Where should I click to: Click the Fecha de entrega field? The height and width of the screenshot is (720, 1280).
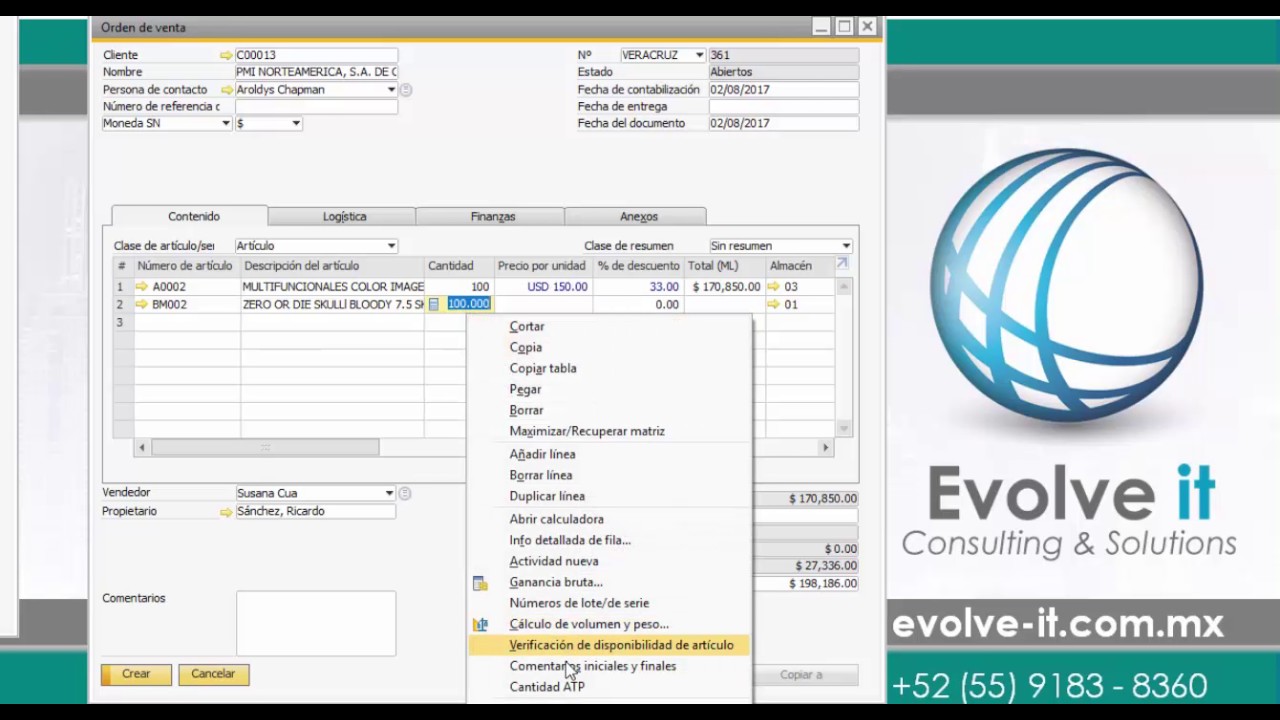(x=783, y=106)
